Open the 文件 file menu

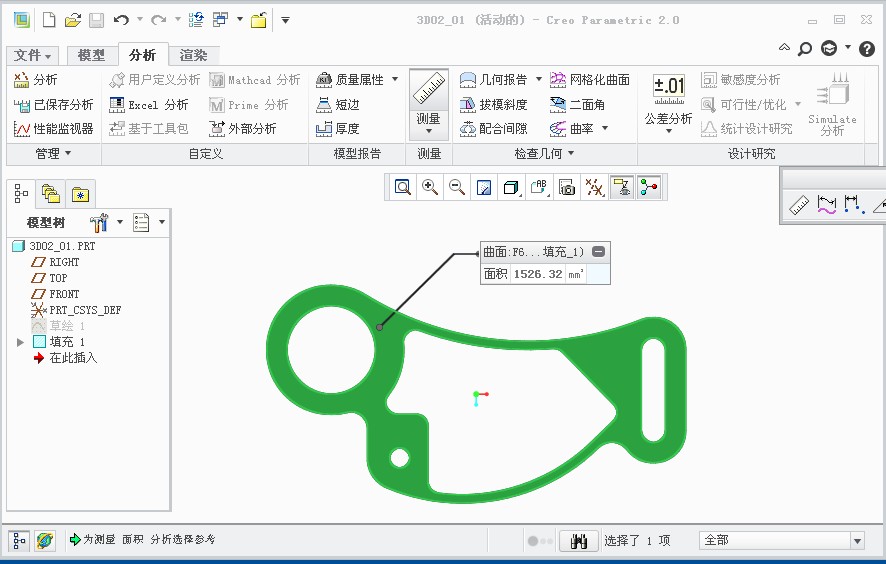point(33,56)
